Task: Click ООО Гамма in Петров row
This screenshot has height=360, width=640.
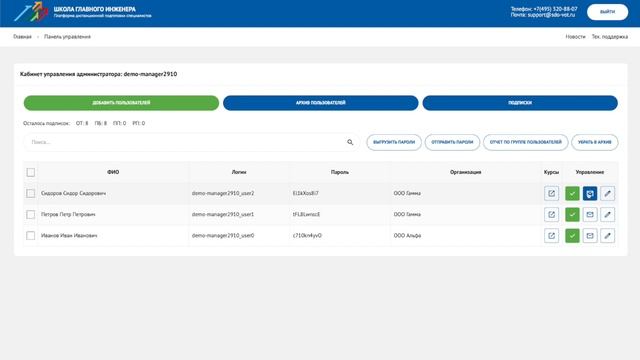Action: point(407,214)
